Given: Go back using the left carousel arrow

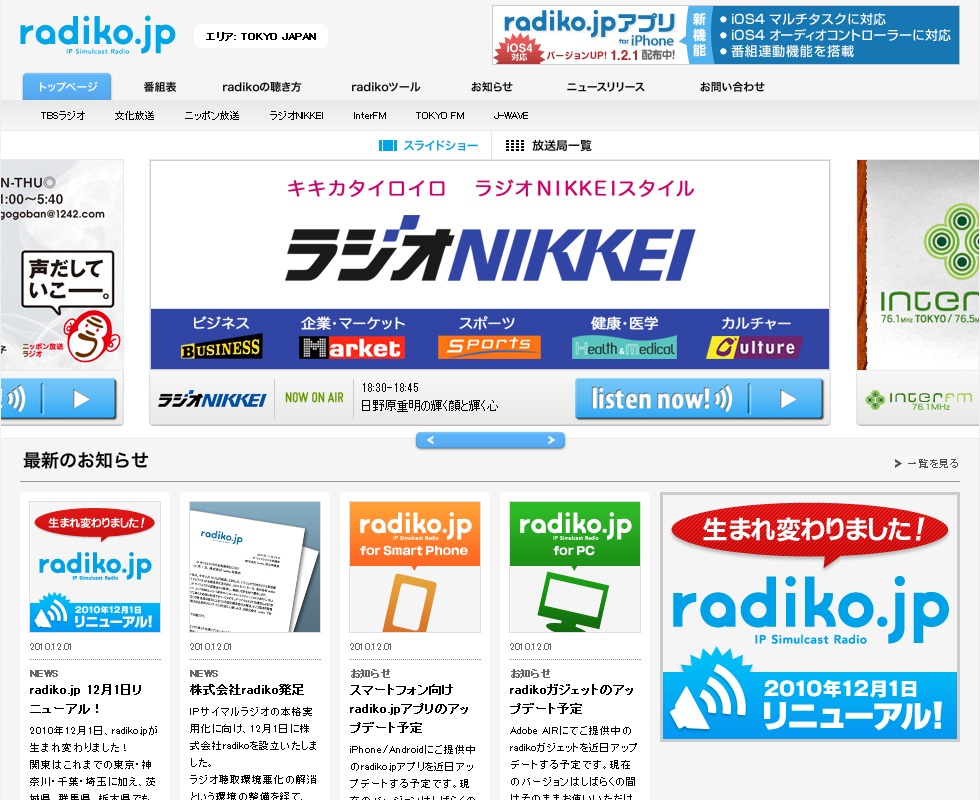Looking at the screenshot, I should pyautogui.click(x=432, y=439).
